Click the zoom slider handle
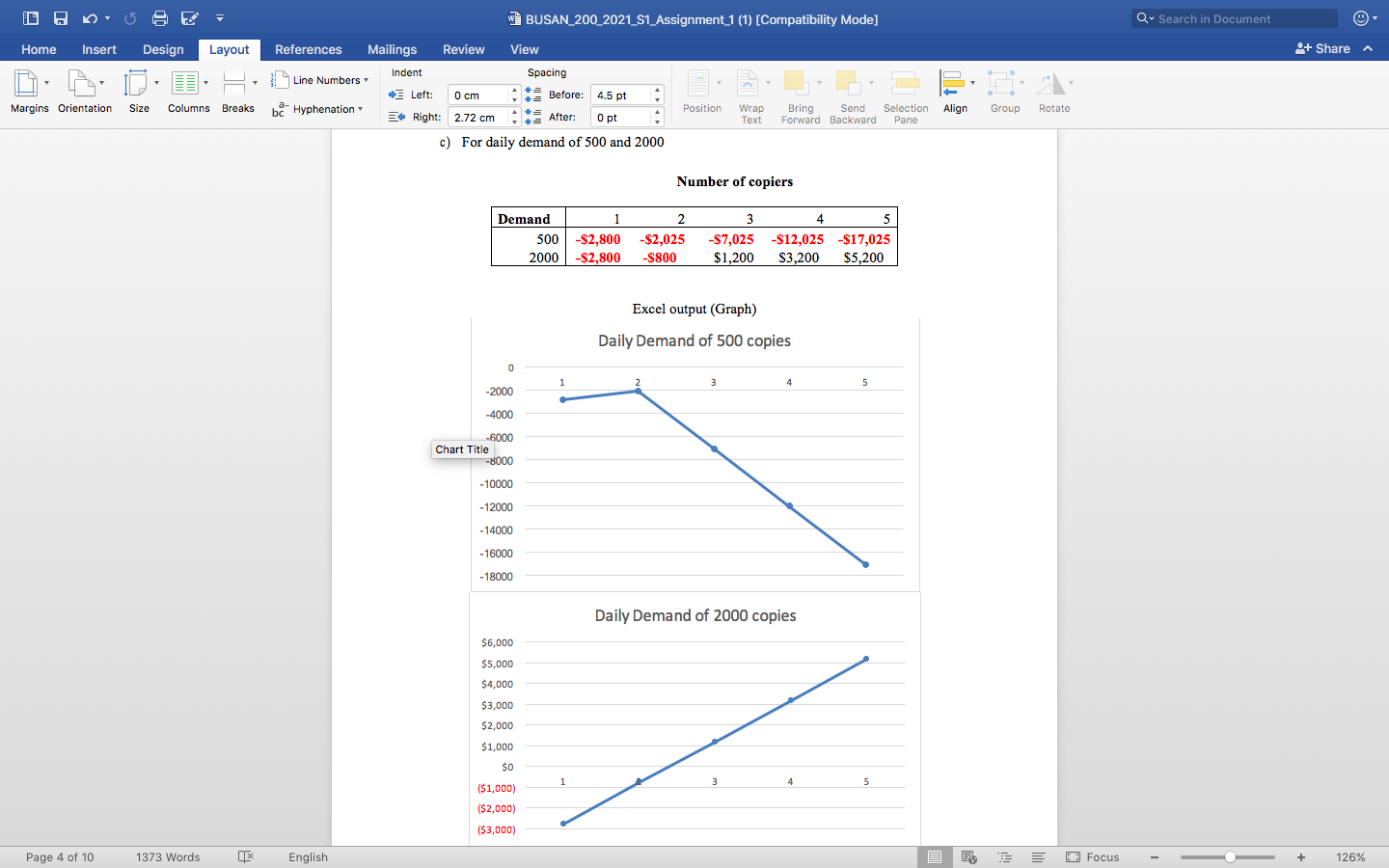The width and height of the screenshot is (1389, 868). [1230, 857]
